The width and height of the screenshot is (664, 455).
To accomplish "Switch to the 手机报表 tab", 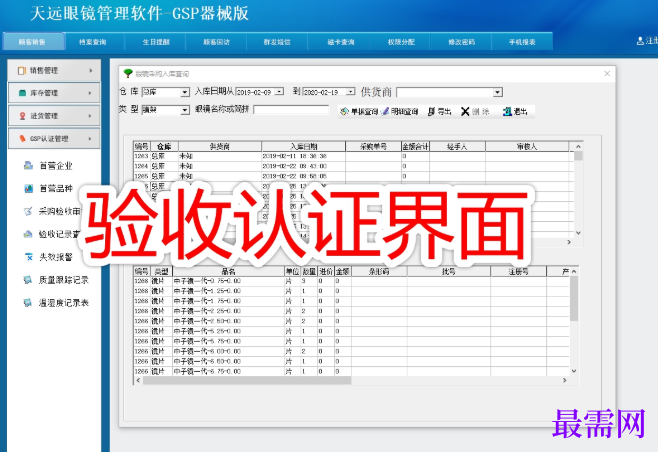I will [x=522, y=42].
